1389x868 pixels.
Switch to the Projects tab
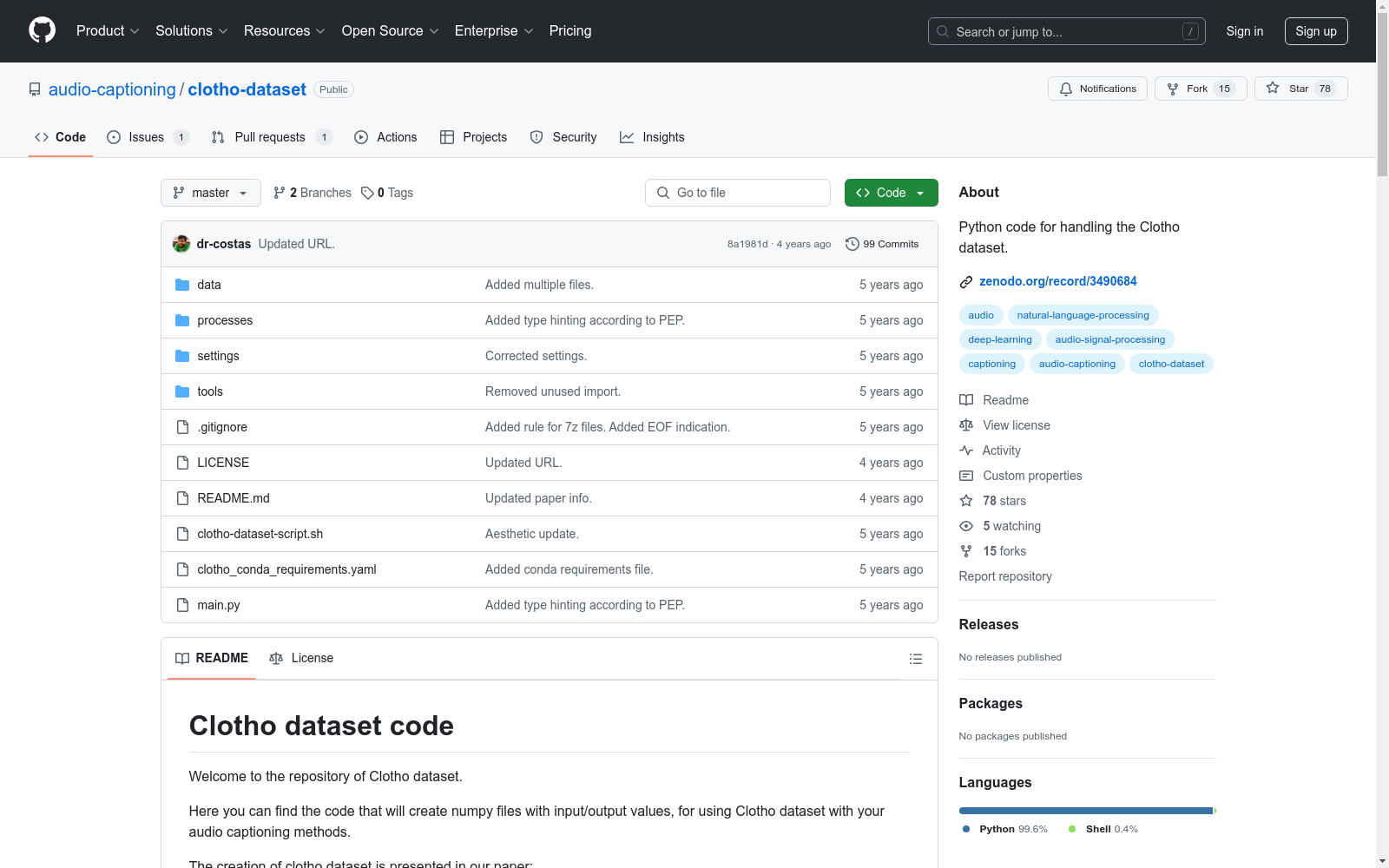[474, 137]
